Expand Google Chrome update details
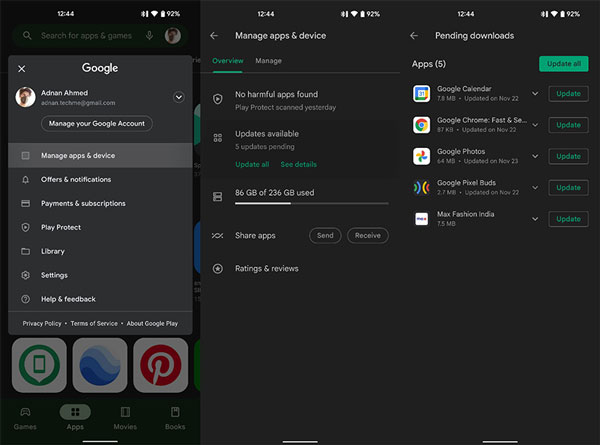The image size is (600, 445). [535, 125]
